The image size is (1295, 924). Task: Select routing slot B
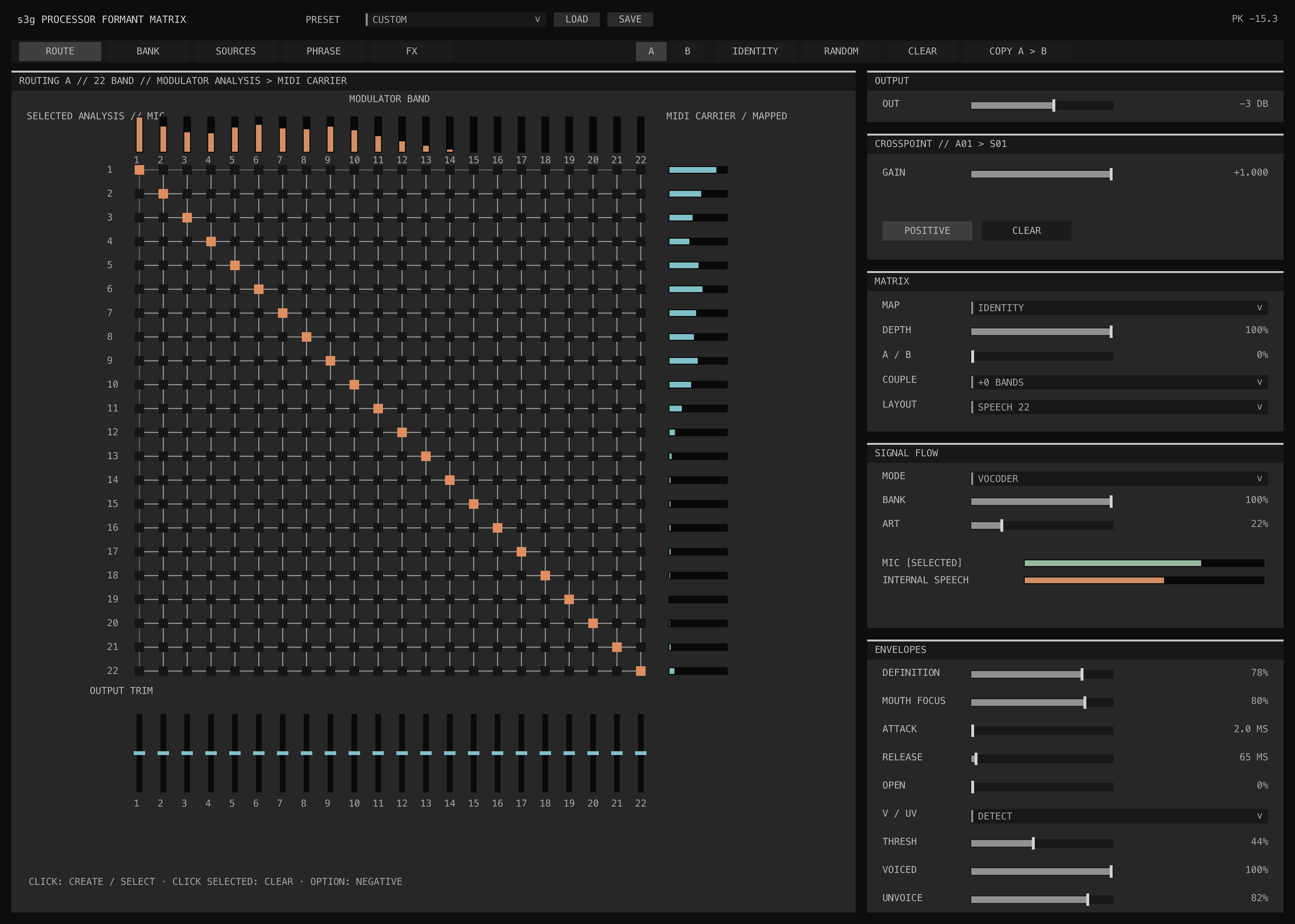[x=688, y=51]
